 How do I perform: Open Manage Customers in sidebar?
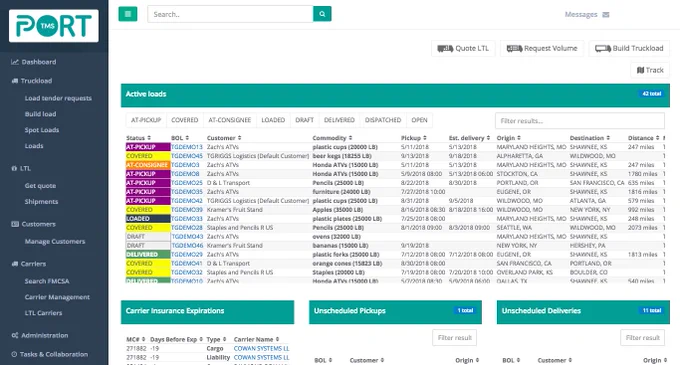coord(55,241)
